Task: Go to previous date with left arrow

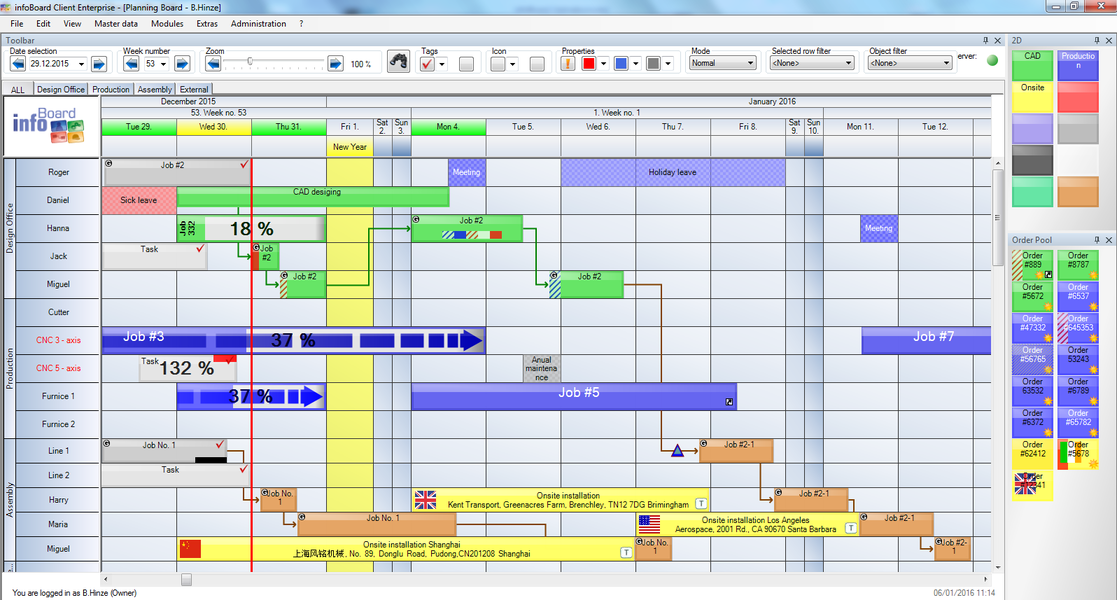Action: pyautogui.click(x=18, y=64)
